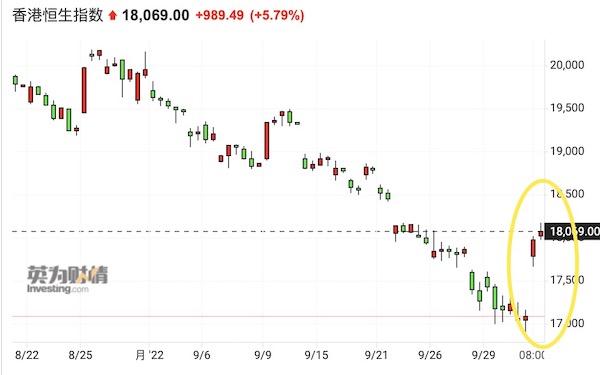Select the 9/15 date on the time axis

coord(316,355)
